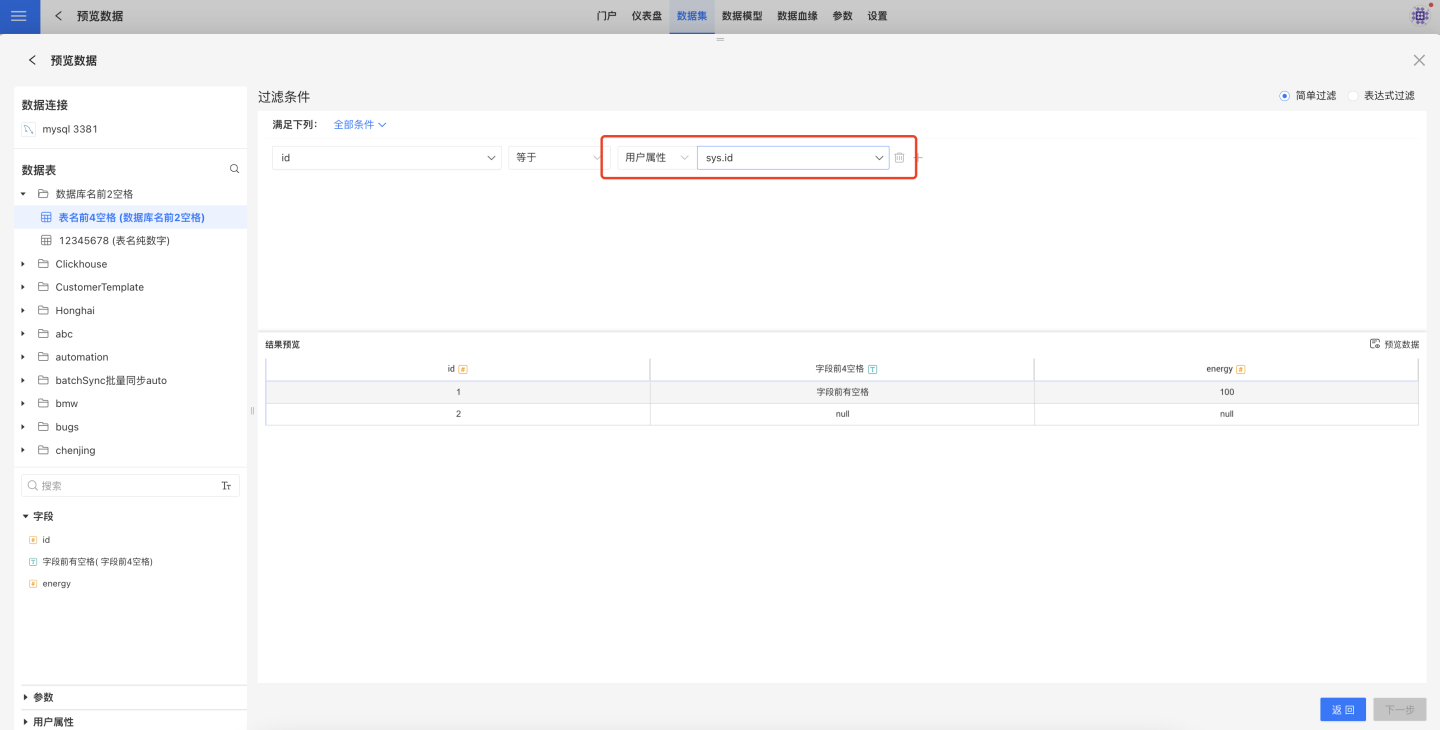Image resolution: width=1440 pixels, height=730 pixels.
Task: Click the user avatar icon at top right
Action: pos(1419,16)
